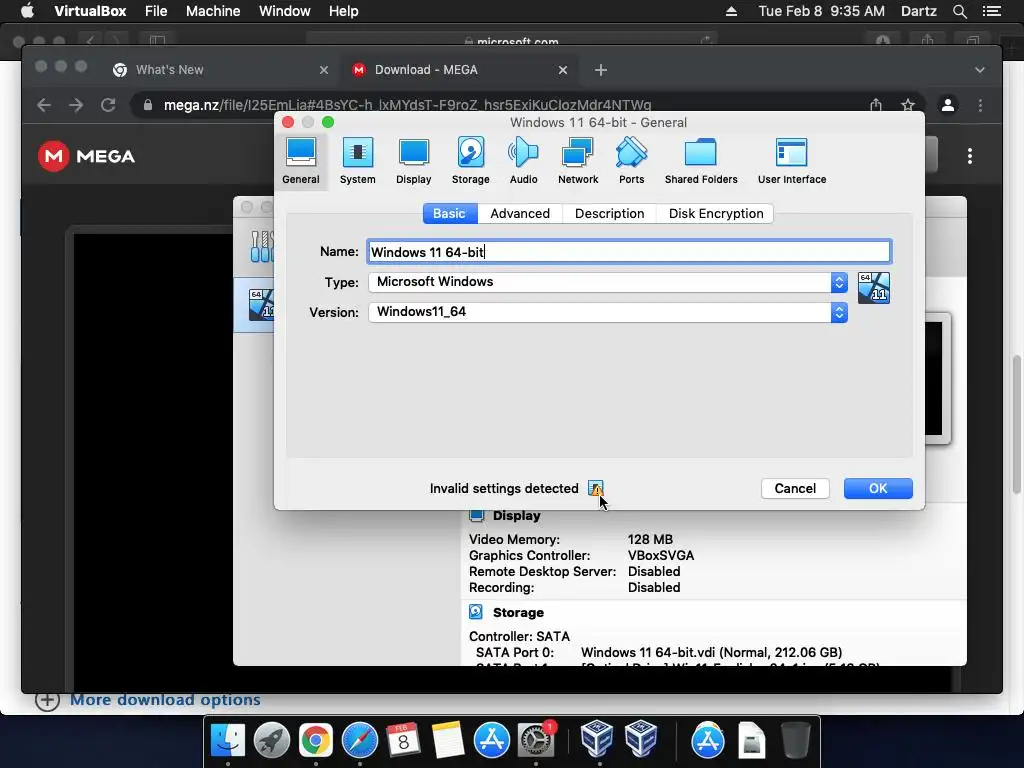Switch to the Disk Encryption tab

pyautogui.click(x=716, y=214)
